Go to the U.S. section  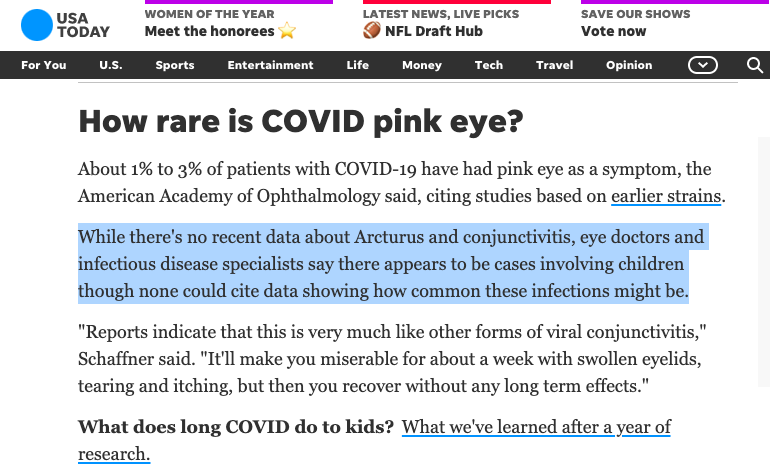point(111,65)
